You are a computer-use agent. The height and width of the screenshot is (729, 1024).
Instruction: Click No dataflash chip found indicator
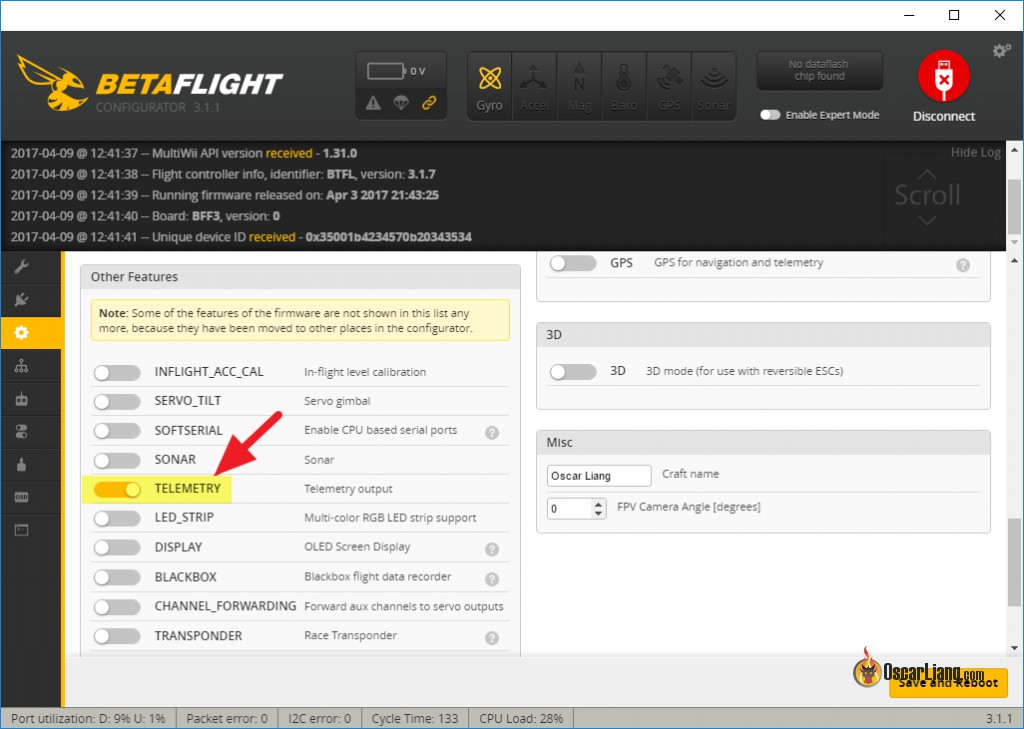[x=819, y=71]
